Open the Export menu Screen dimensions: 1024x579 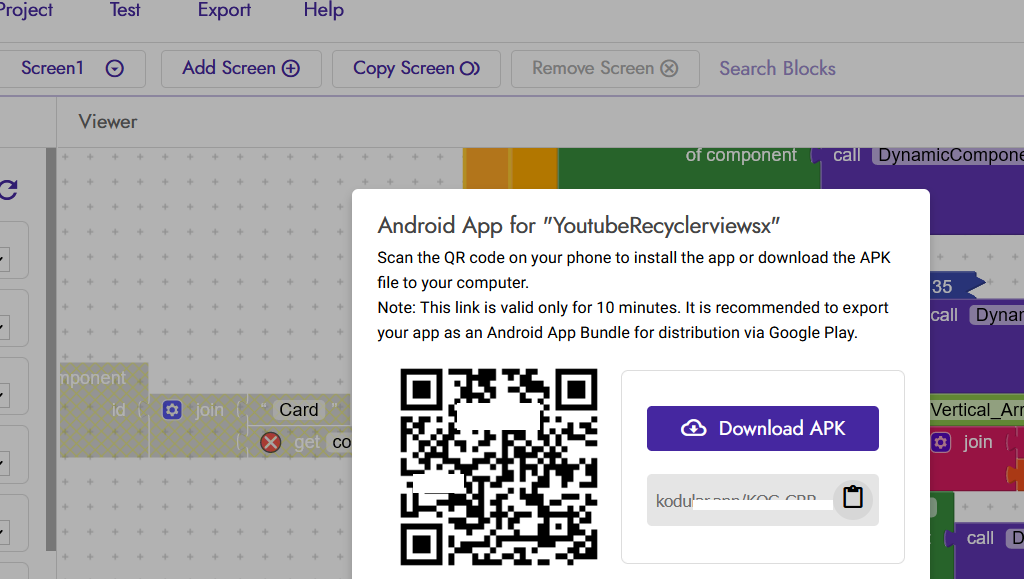[x=224, y=10]
